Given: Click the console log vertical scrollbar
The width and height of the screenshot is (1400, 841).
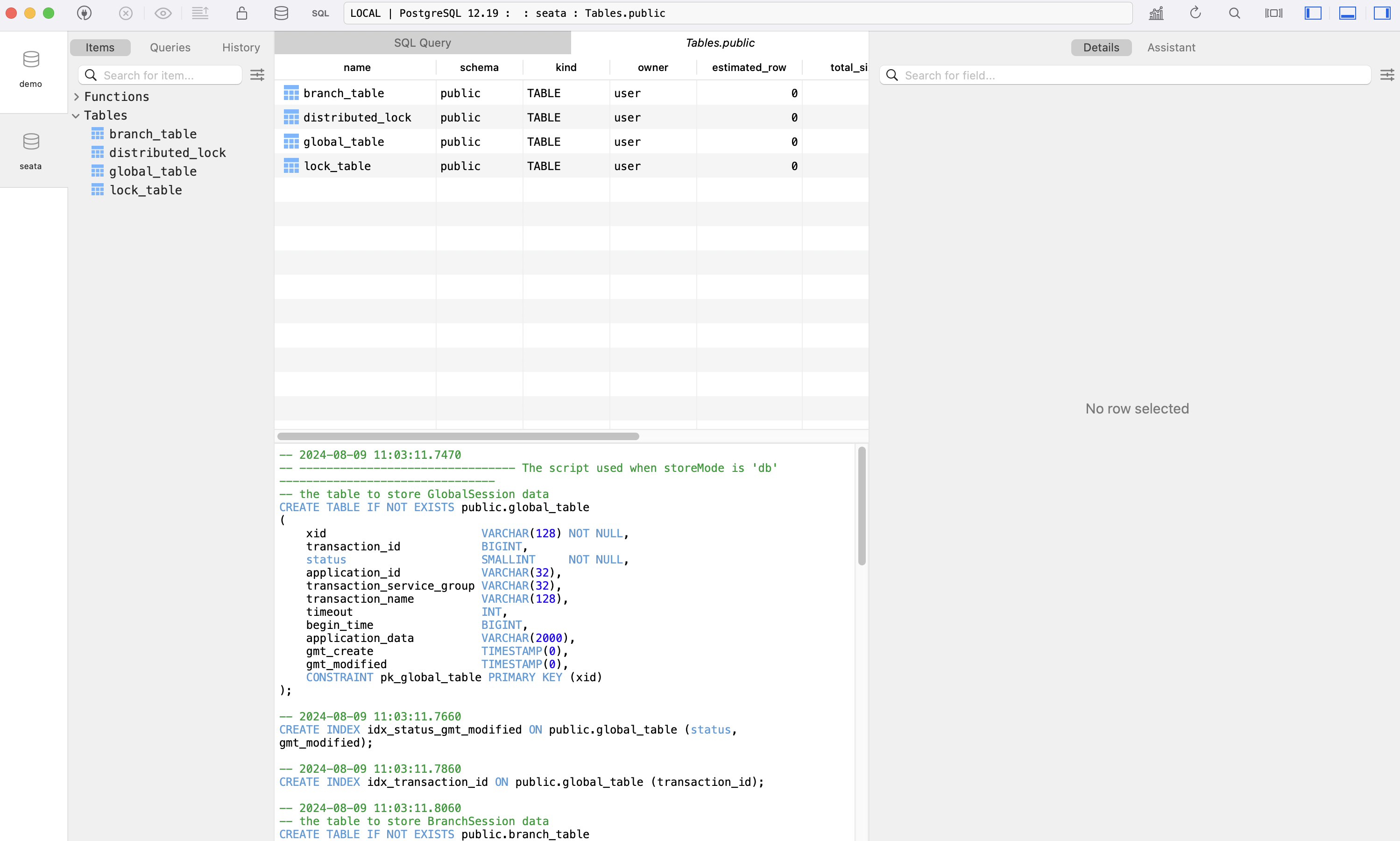Looking at the screenshot, I should pos(862,506).
